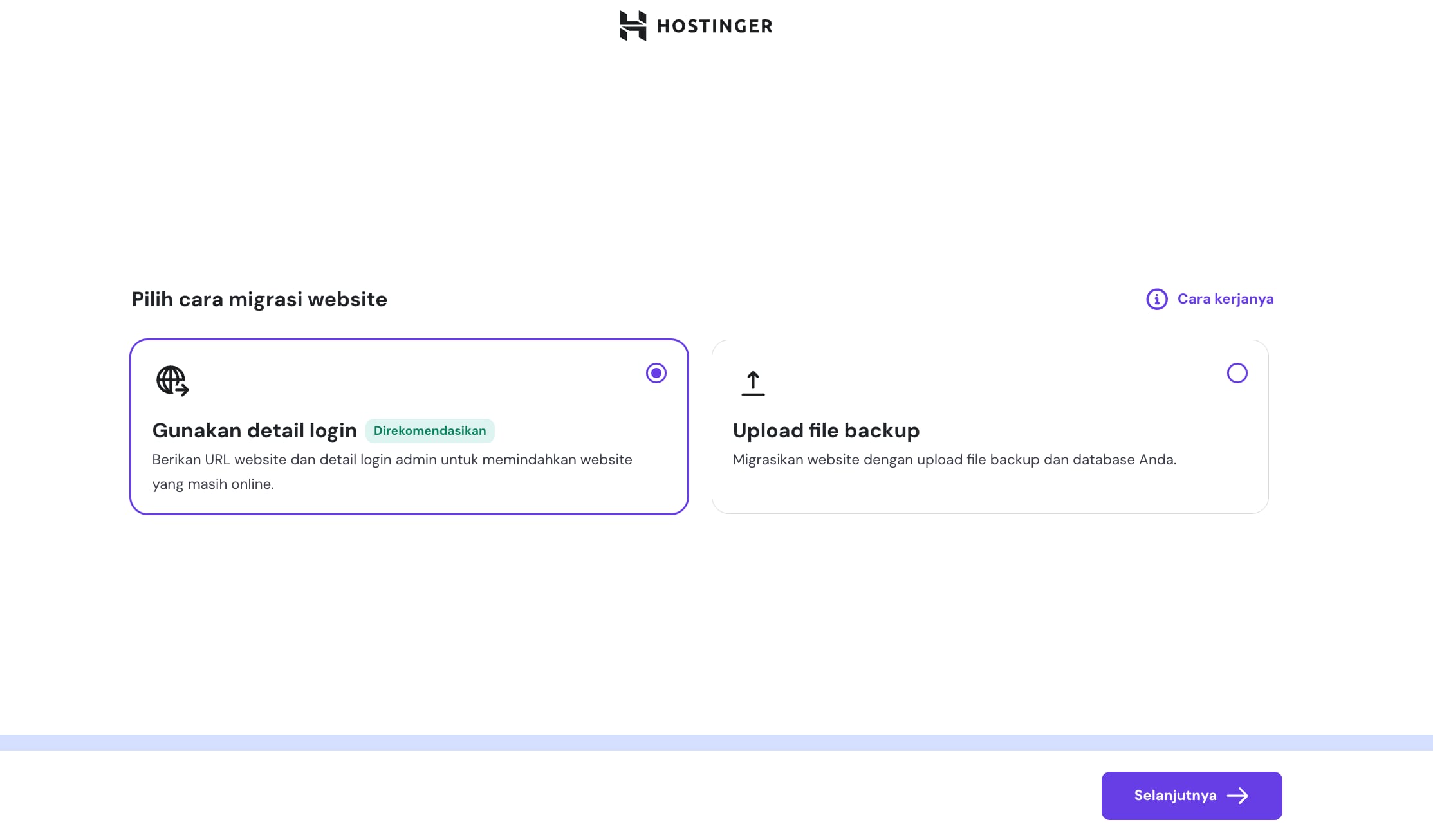The width and height of the screenshot is (1433, 840).
Task: Click the arrow icon inside Selanjutnya button
Action: click(x=1237, y=796)
